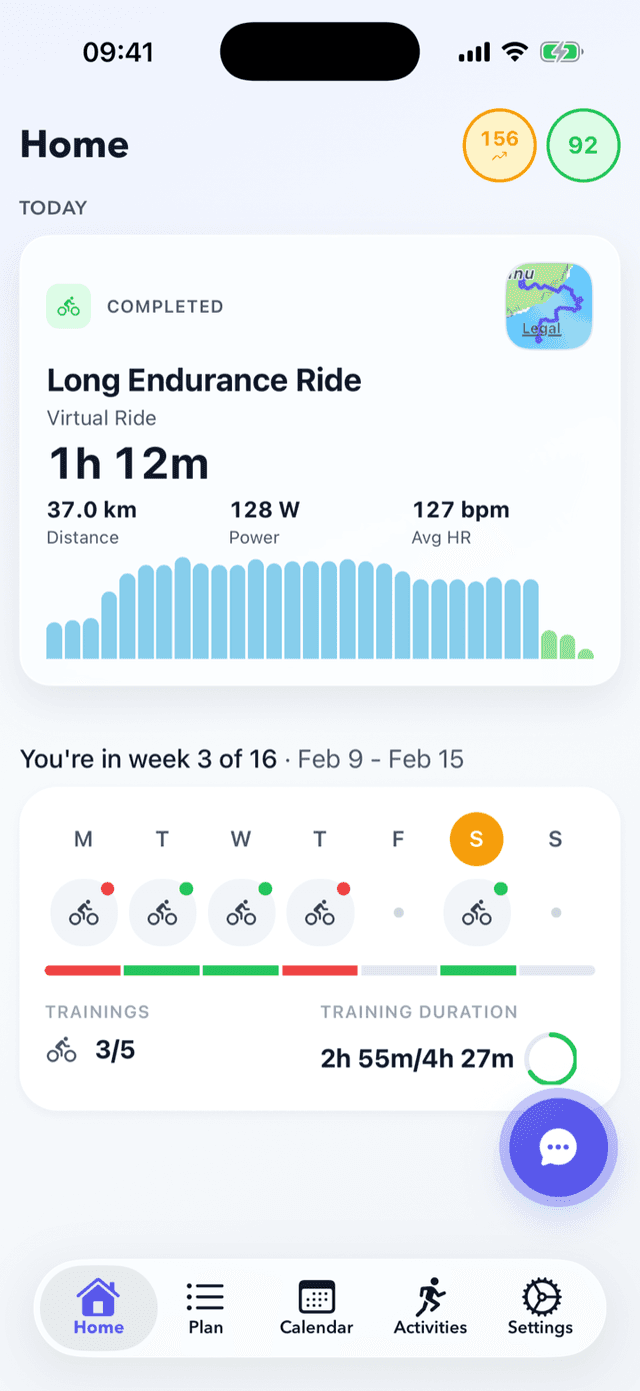Open Wednesday's cycling workout icon

point(241,912)
